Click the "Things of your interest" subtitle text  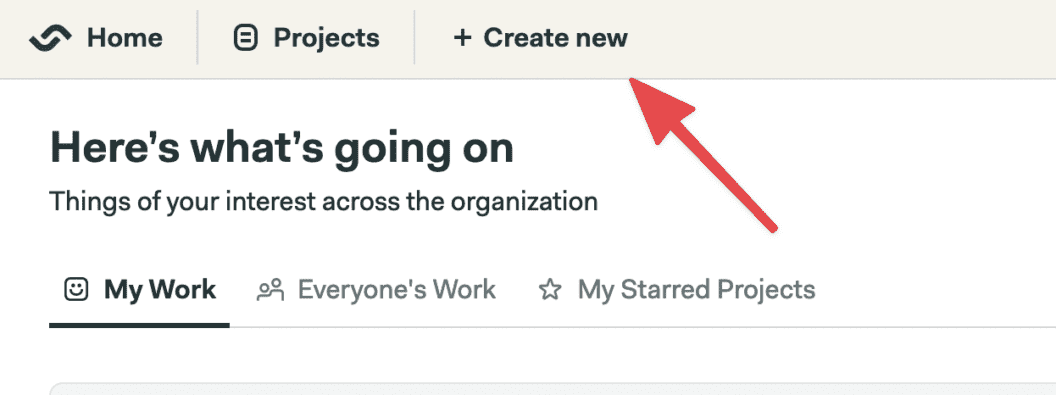point(324,201)
